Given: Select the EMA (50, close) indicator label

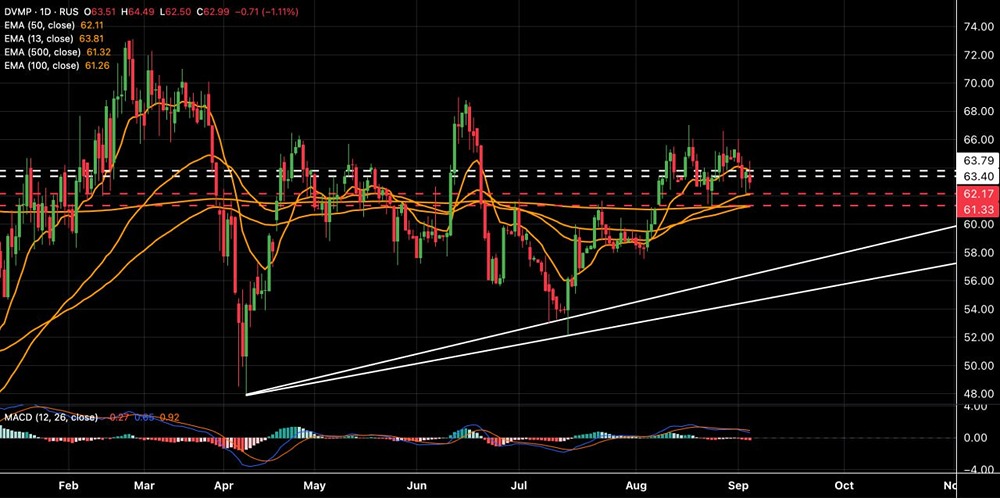Looking at the screenshot, I should coord(41,26).
